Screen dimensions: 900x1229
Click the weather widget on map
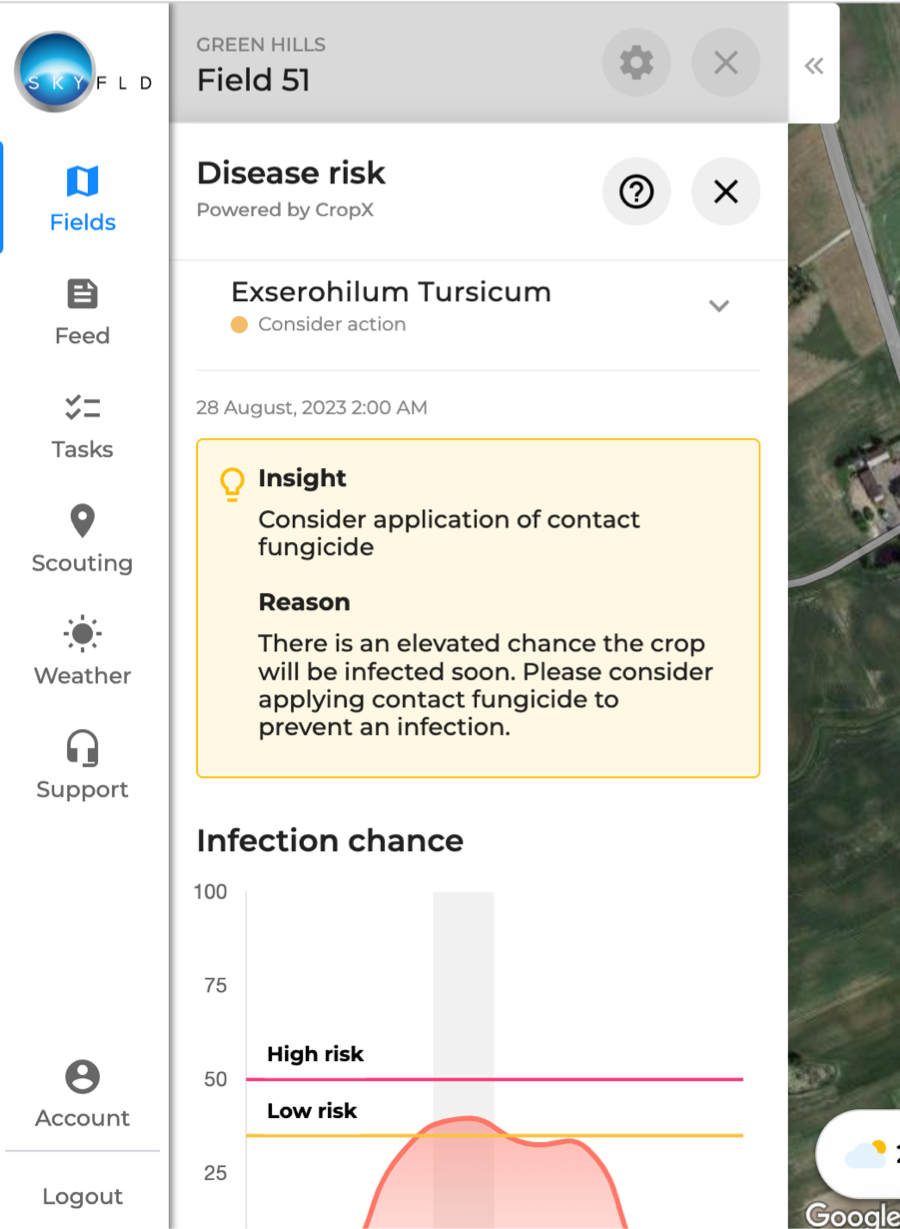pyautogui.click(x=861, y=1153)
